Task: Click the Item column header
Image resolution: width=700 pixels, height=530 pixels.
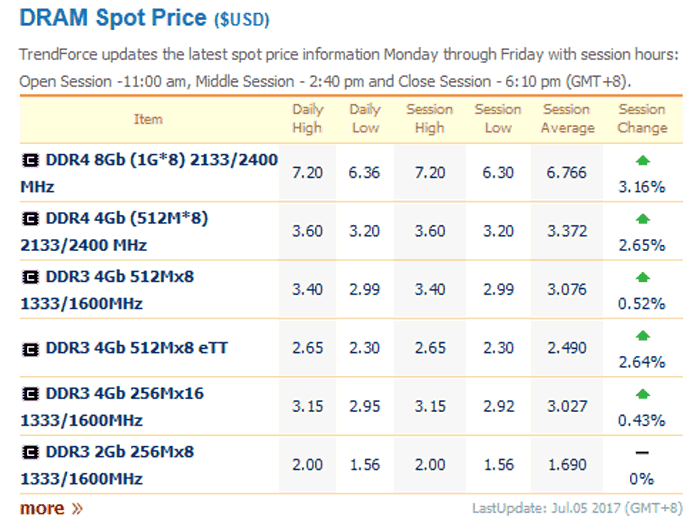Action: 148,119
